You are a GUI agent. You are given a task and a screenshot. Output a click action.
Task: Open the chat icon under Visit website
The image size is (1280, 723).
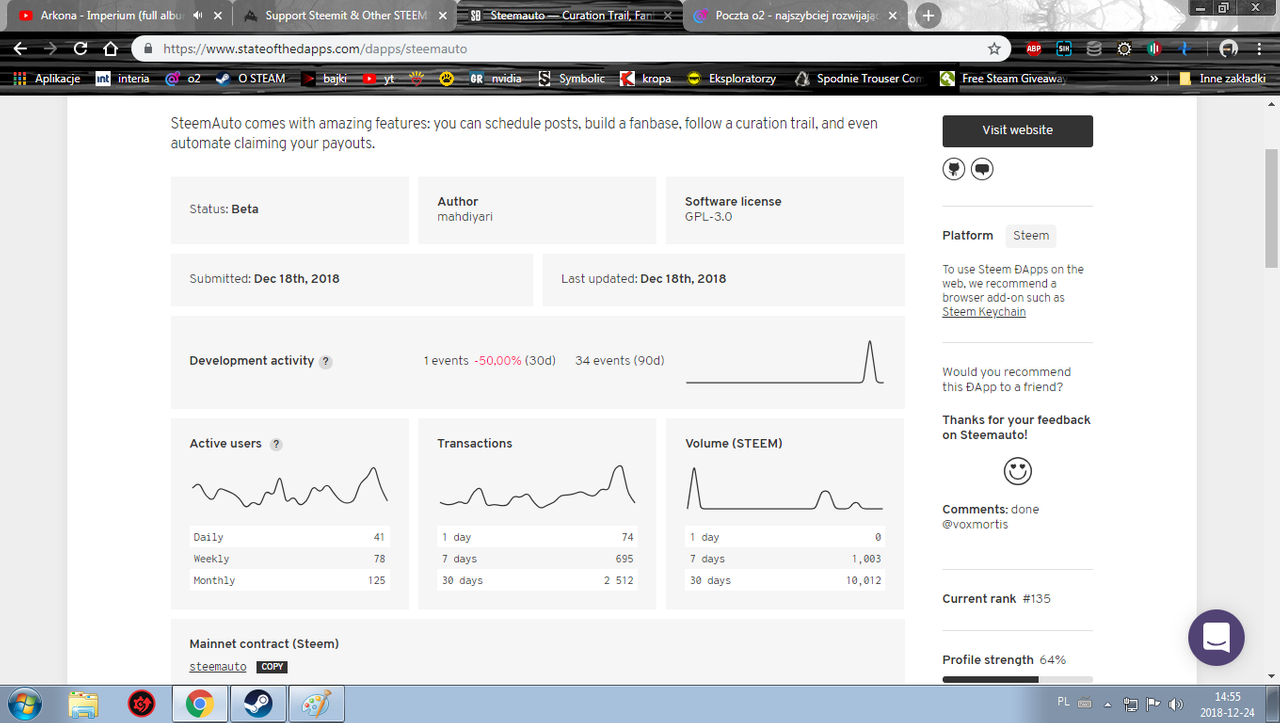[982, 169]
